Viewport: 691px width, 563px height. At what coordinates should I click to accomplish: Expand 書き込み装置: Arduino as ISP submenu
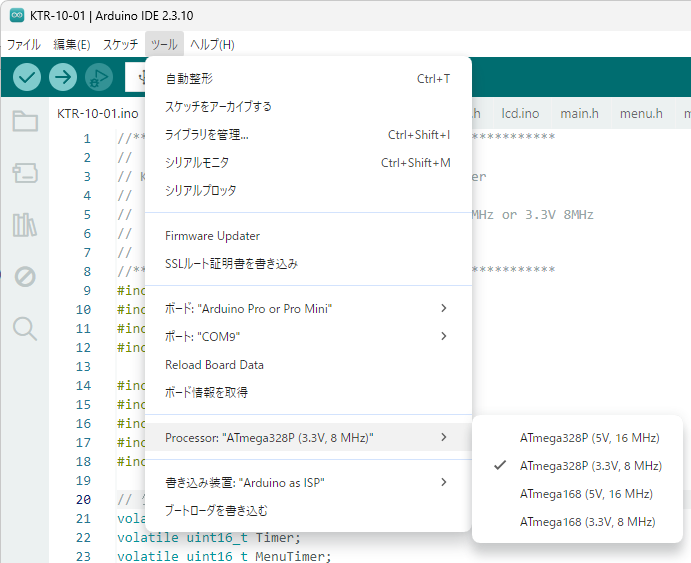pyautogui.click(x=308, y=483)
